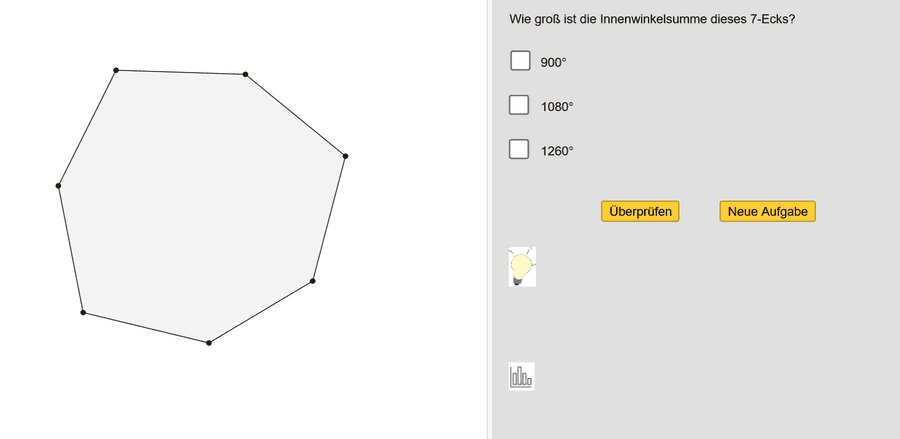The width and height of the screenshot is (900, 439).
Task: Click inside the shaded heptagon area
Action: click(x=200, y=200)
